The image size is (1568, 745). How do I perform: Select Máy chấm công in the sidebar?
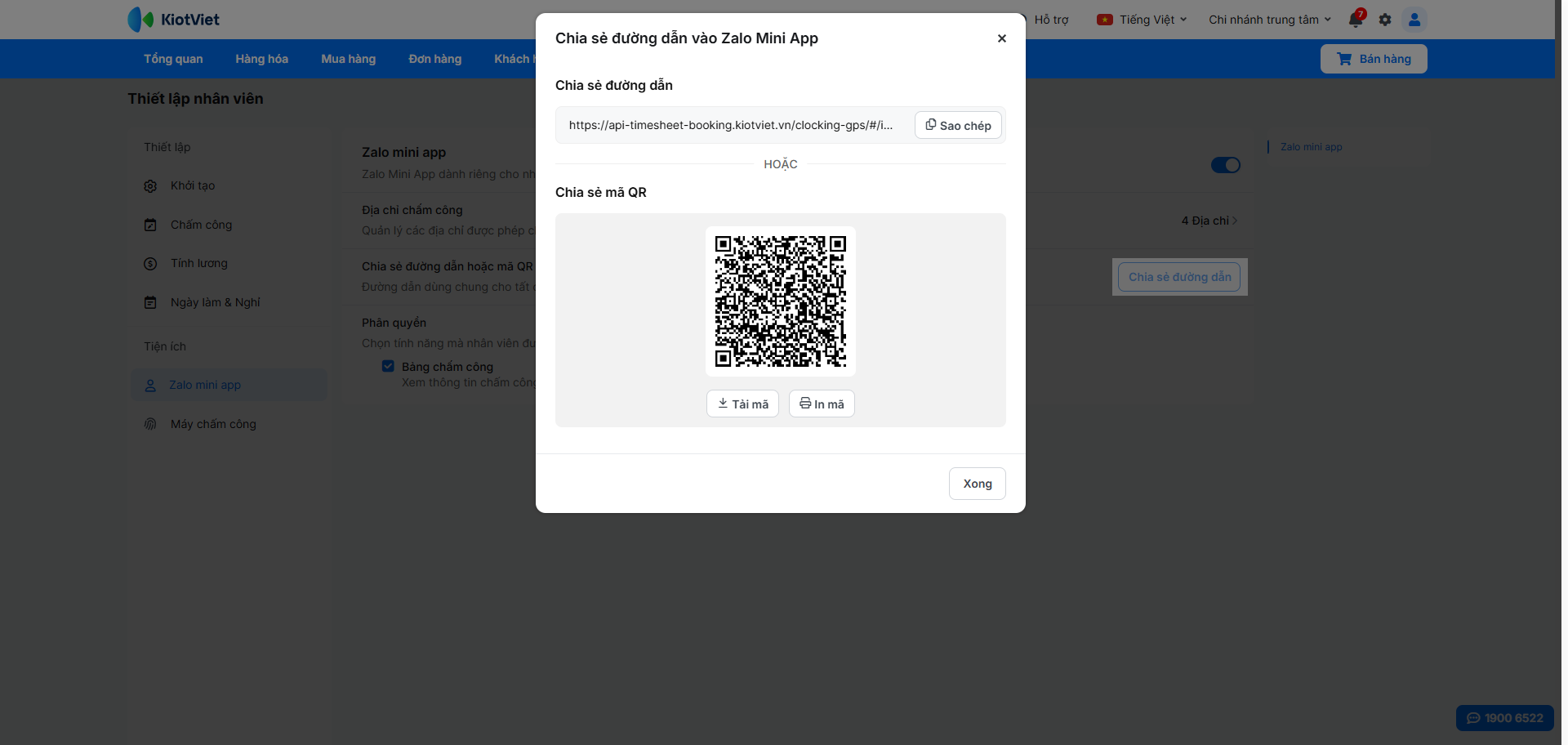229,424
